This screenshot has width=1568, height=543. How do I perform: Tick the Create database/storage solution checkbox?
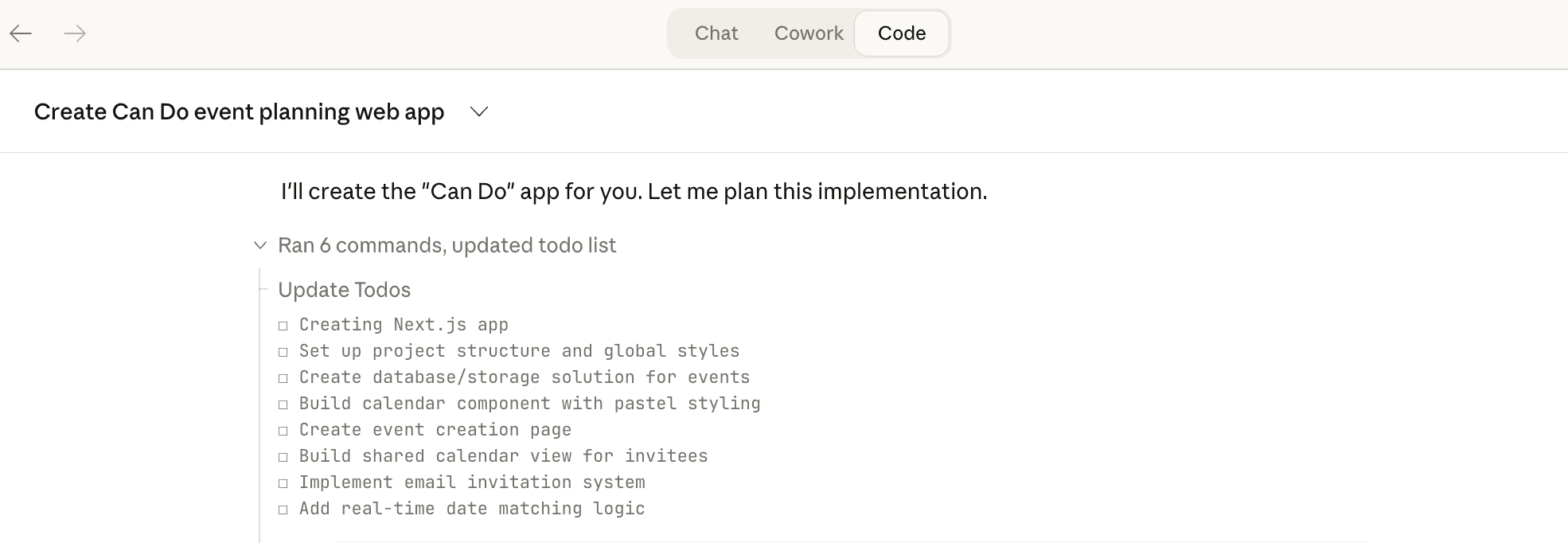[283, 378]
